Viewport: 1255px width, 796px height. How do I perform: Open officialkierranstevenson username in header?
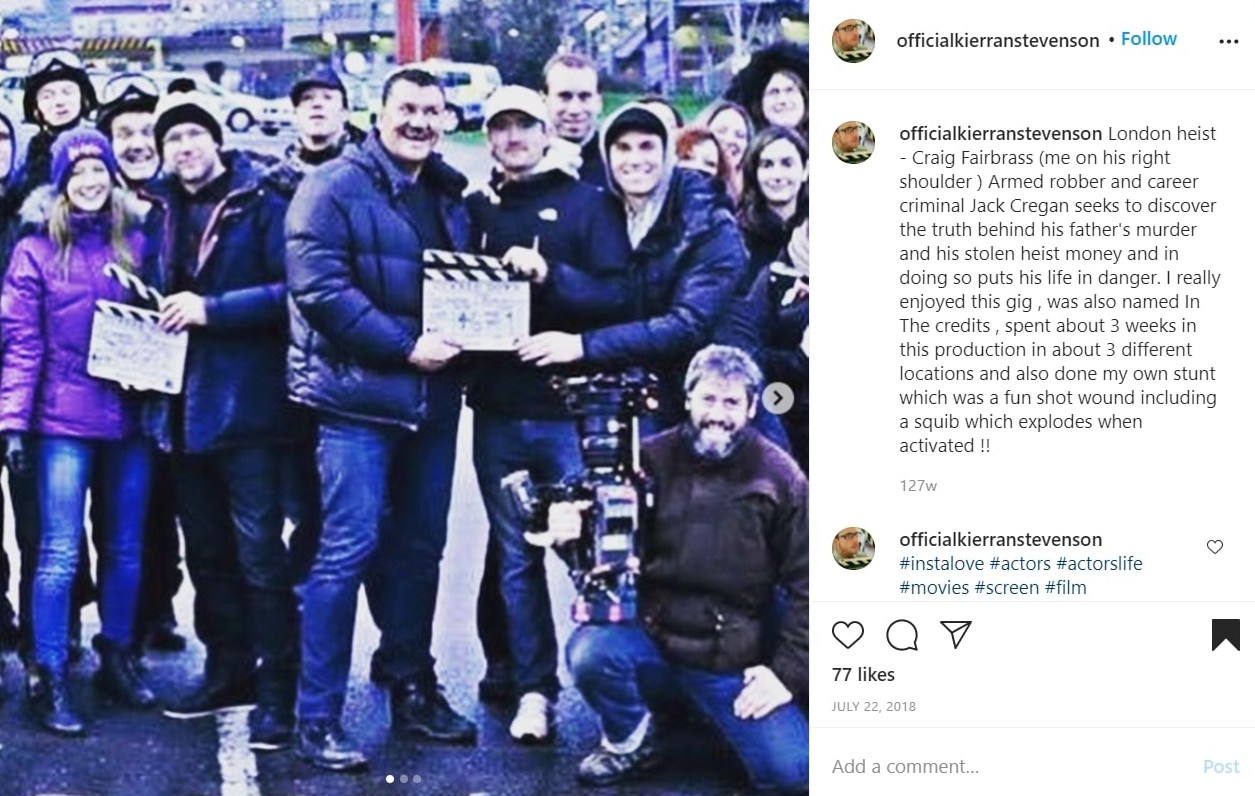[998, 41]
